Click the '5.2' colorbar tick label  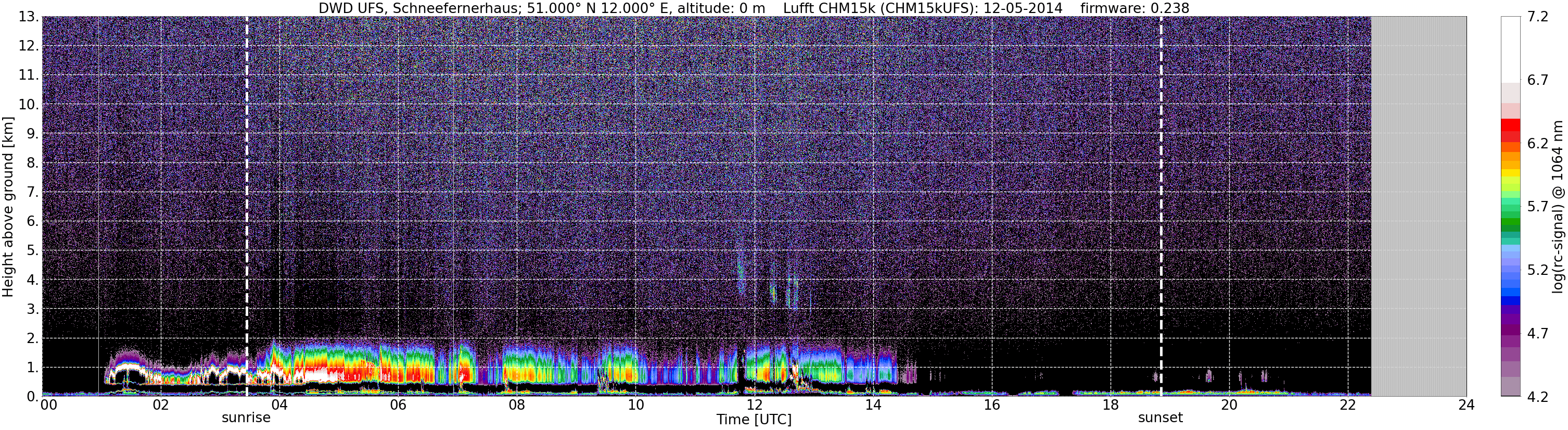pos(1538,270)
